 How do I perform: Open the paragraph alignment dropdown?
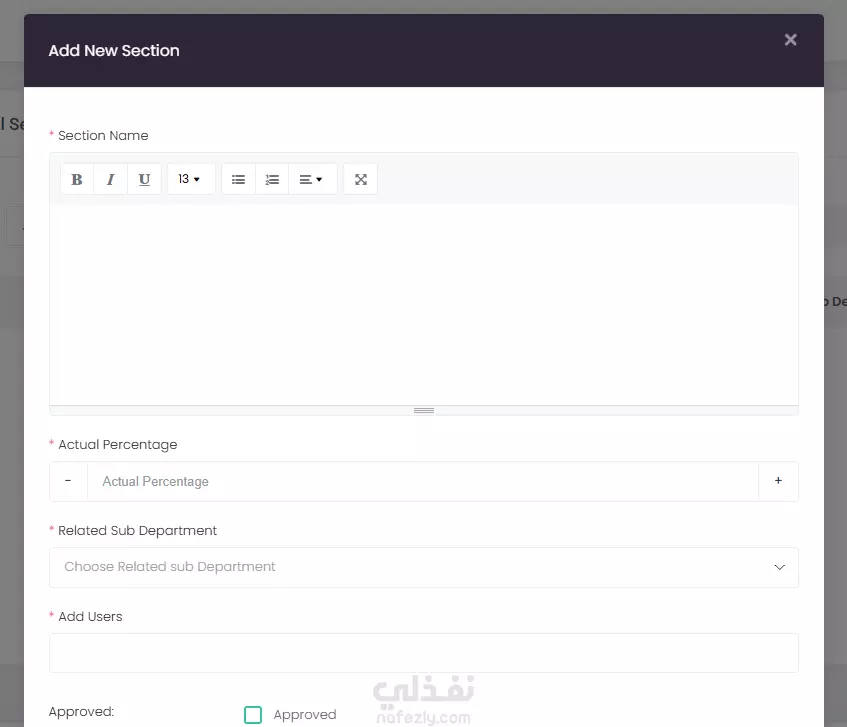tap(312, 179)
